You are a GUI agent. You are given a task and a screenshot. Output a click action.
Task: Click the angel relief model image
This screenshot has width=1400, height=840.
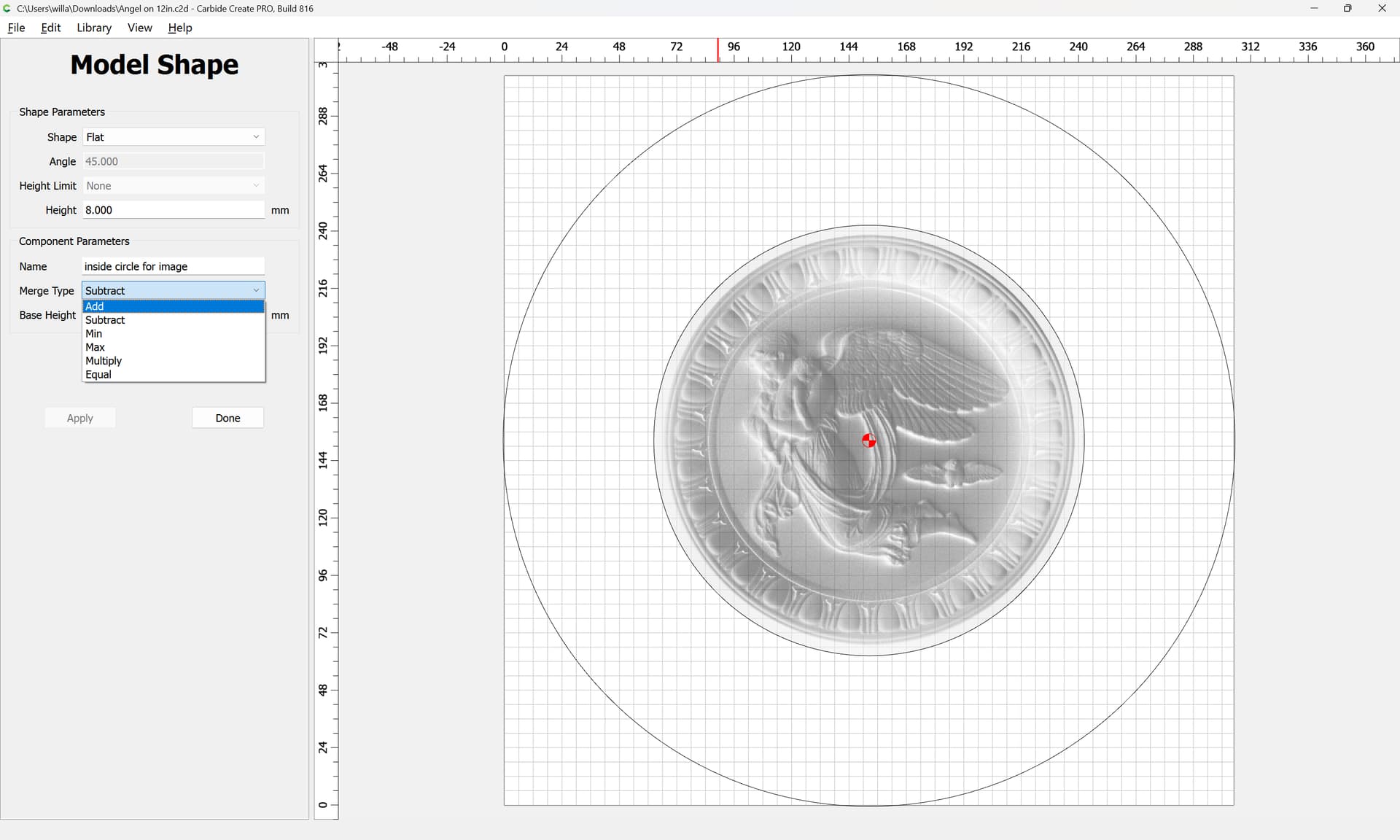click(x=868, y=440)
